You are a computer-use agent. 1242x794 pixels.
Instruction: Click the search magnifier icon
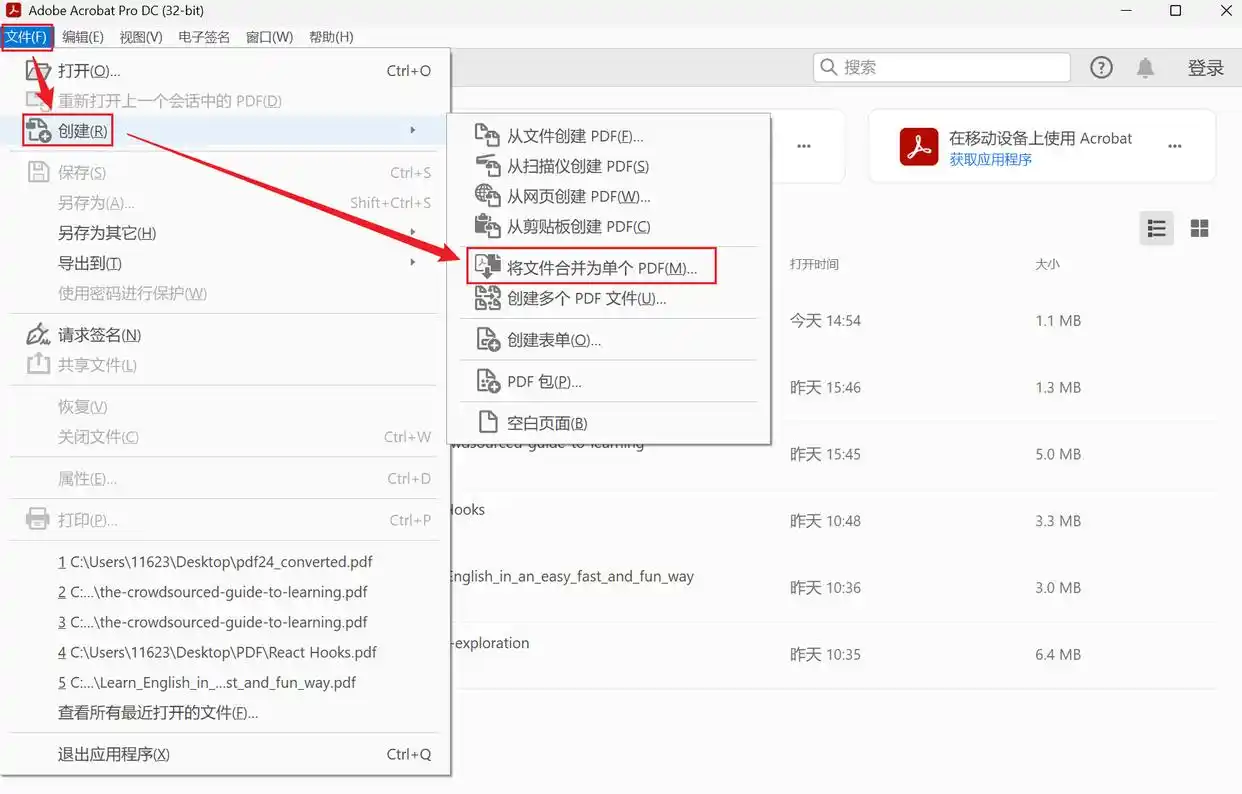point(828,67)
